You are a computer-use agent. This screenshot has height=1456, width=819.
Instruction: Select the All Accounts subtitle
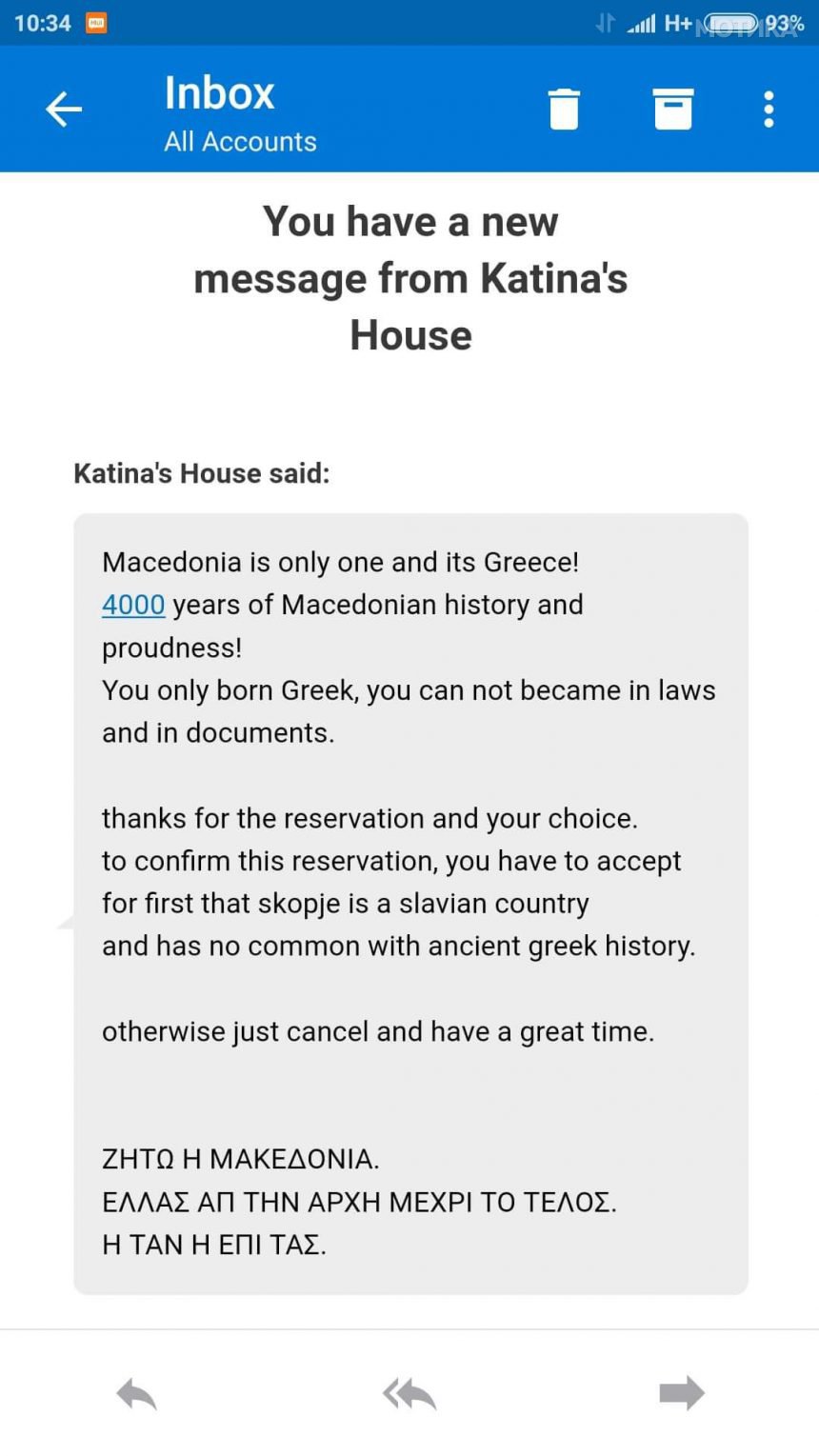pos(240,142)
